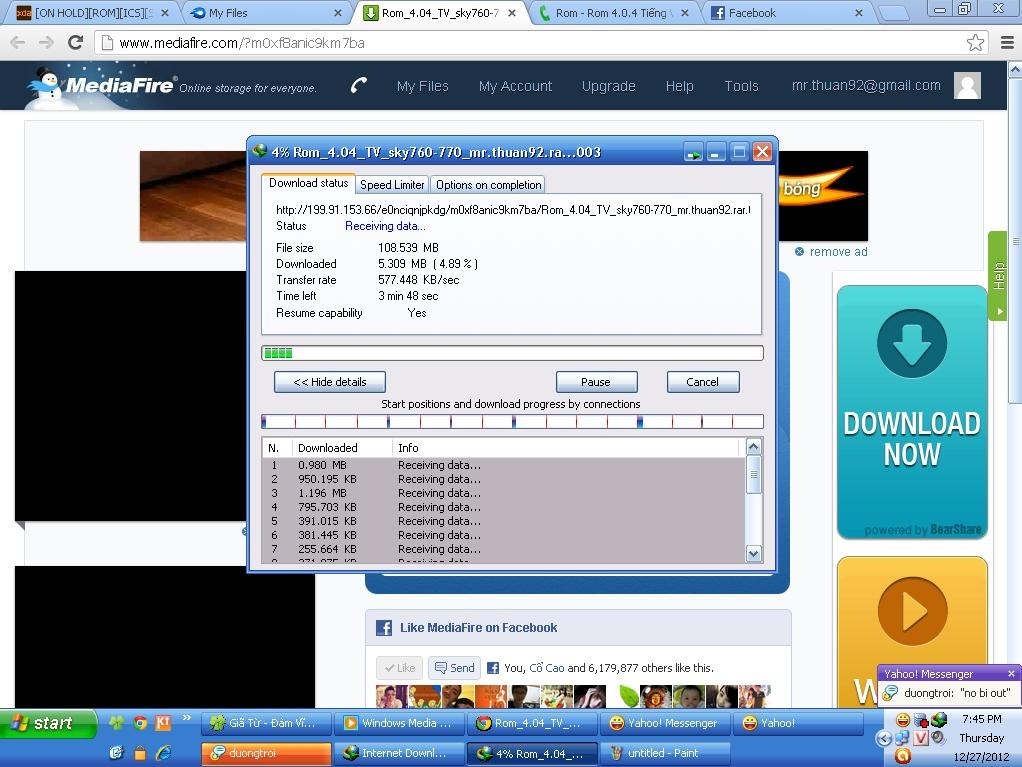This screenshot has height=767, width=1022.
Task: Open the Options on completion tab
Action: coord(488,185)
